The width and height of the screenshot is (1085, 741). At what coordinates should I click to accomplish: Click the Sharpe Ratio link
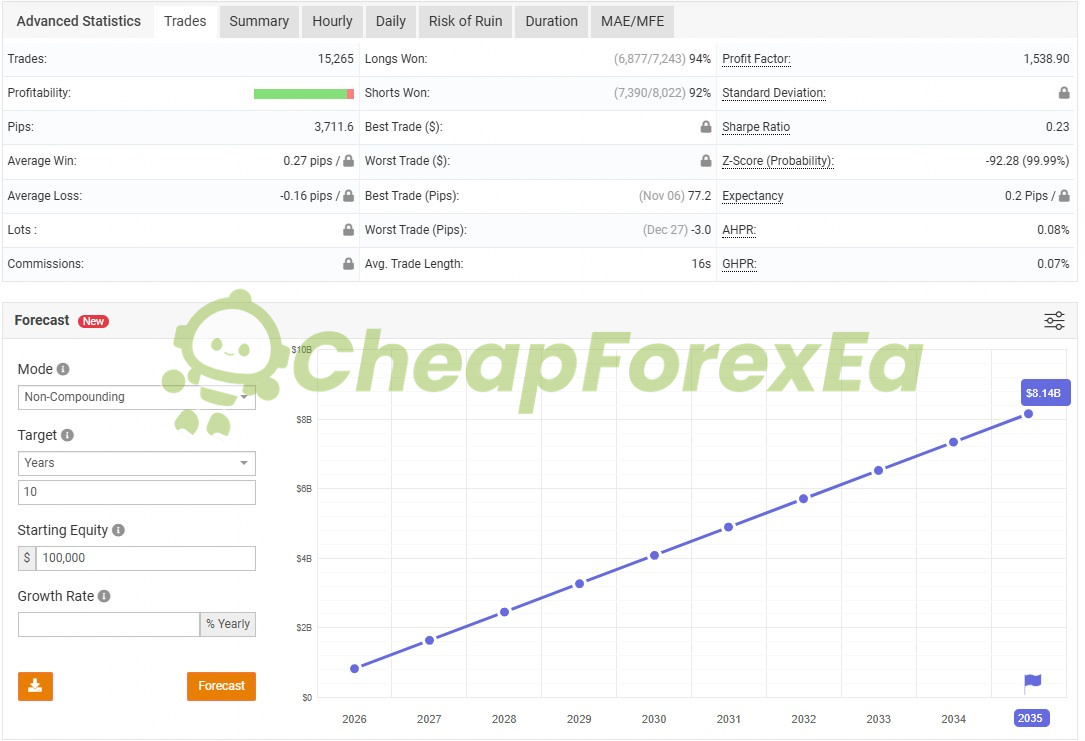point(756,127)
